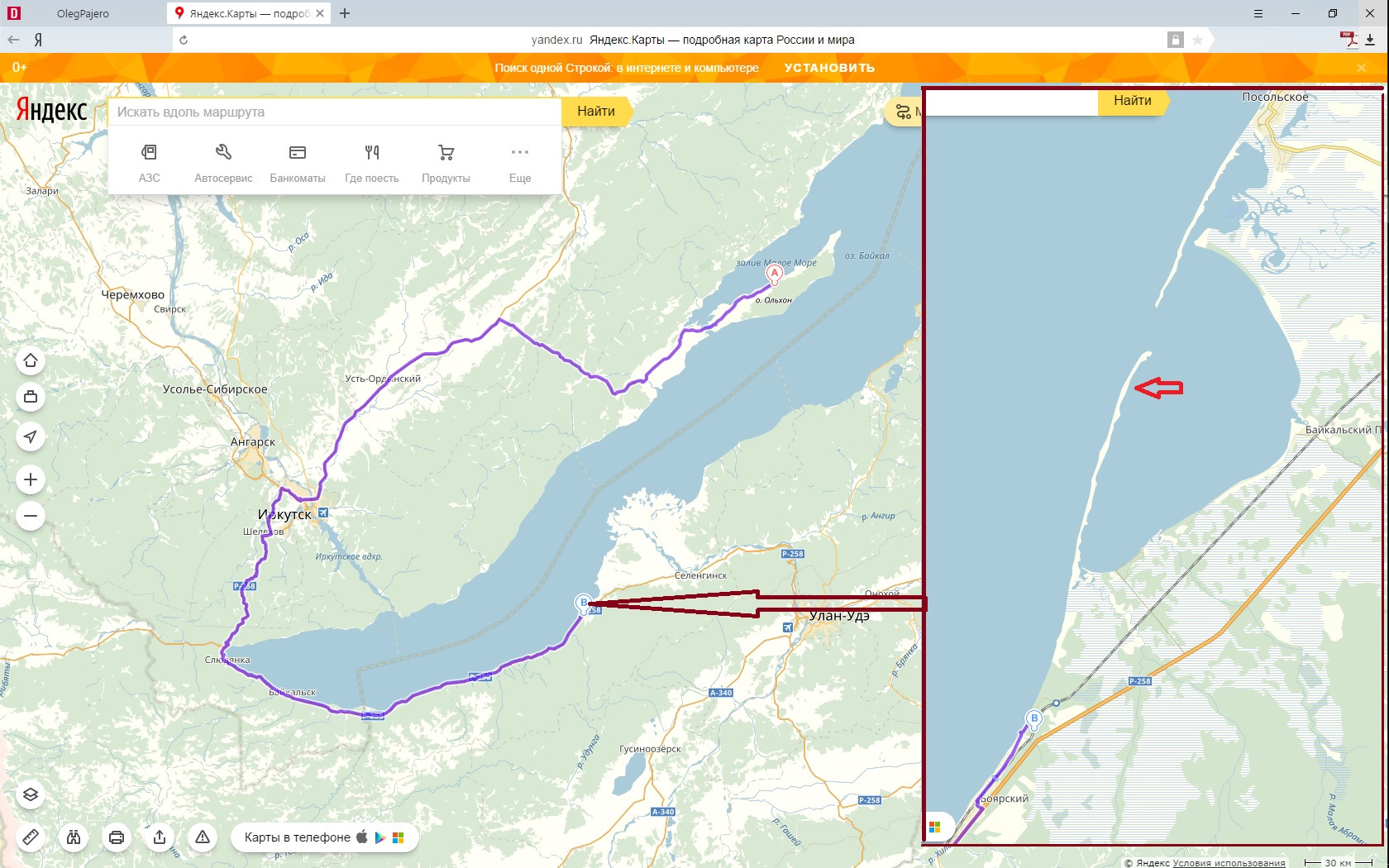Click the Ангарск city label
Image resolution: width=1389 pixels, height=868 pixels.
(x=253, y=441)
